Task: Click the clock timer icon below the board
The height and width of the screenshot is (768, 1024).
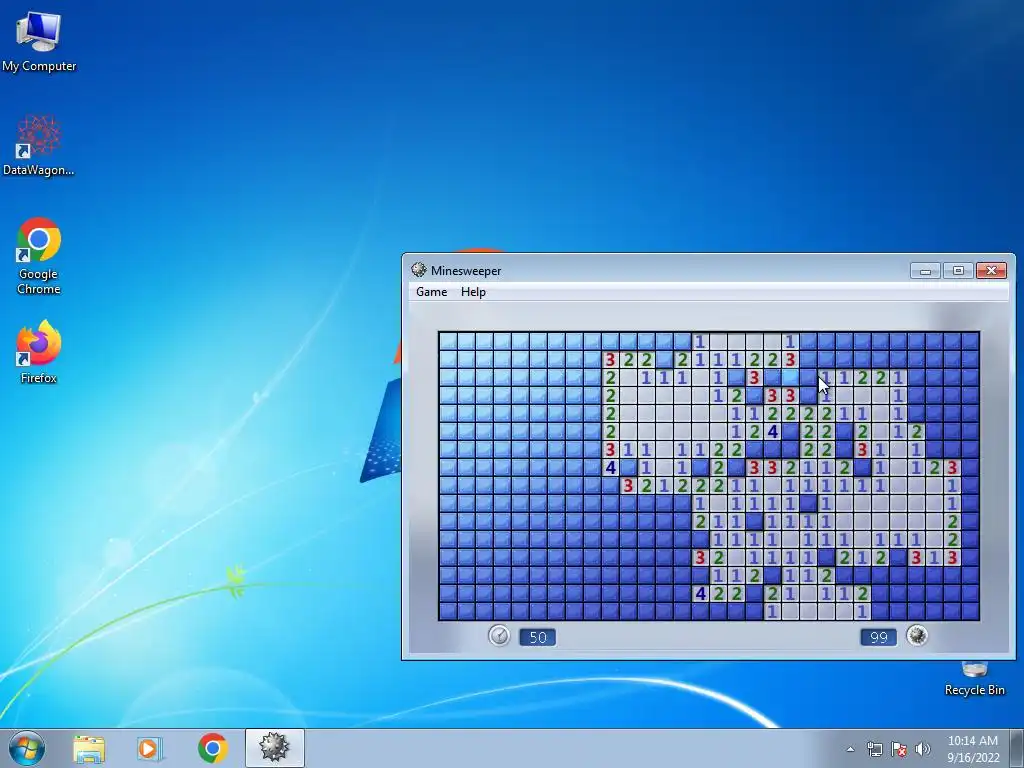Action: [499, 635]
